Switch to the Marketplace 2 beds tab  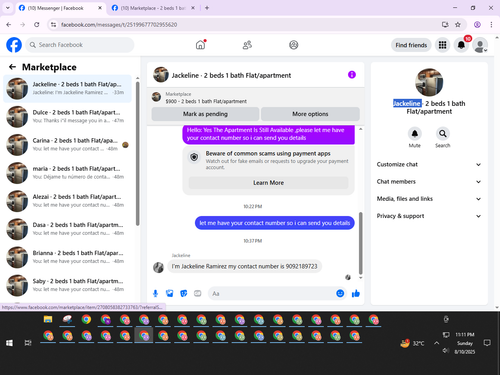click(x=153, y=8)
